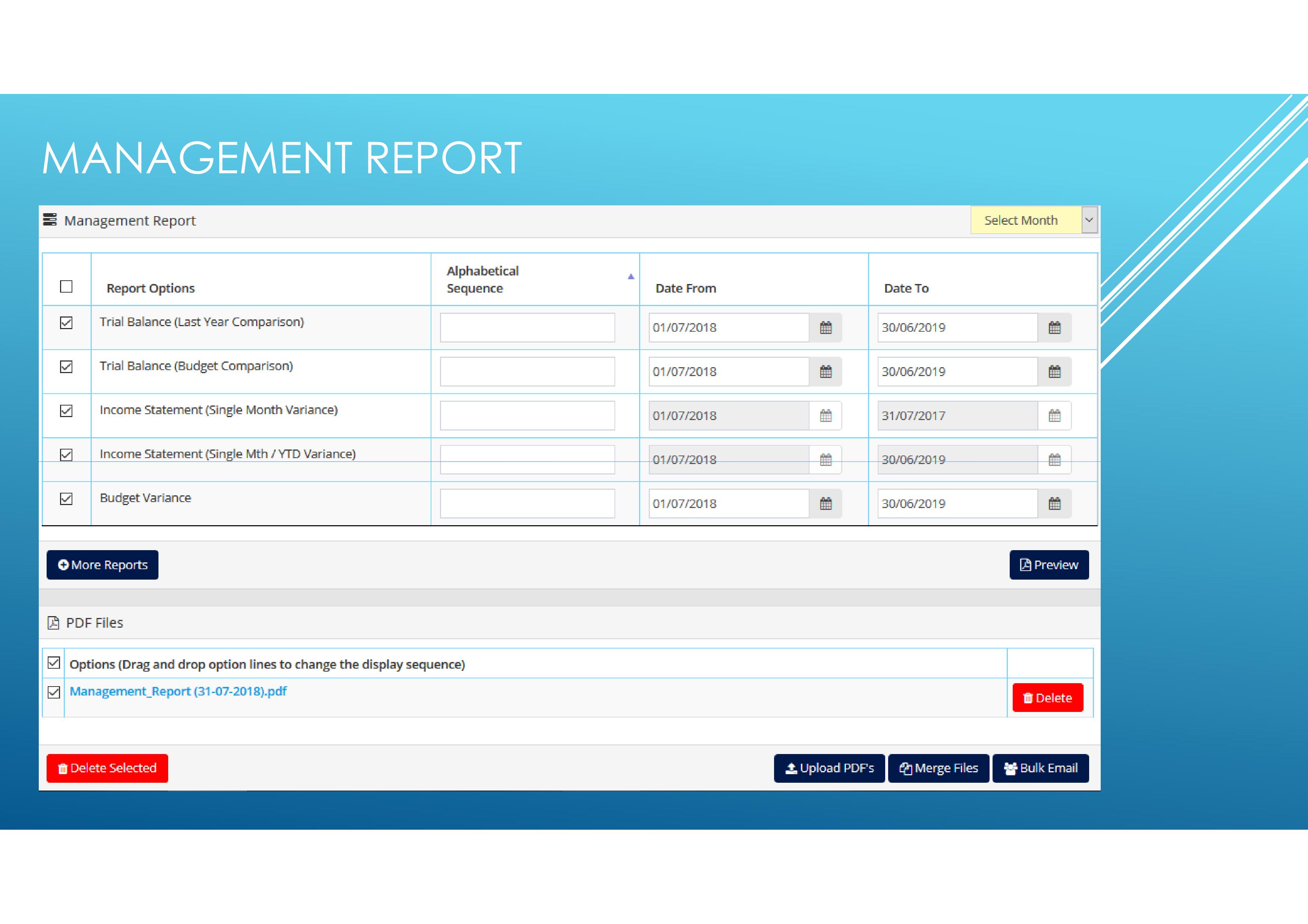Open calendar for Budget Variance Date To

click(x=1054, y=503)
